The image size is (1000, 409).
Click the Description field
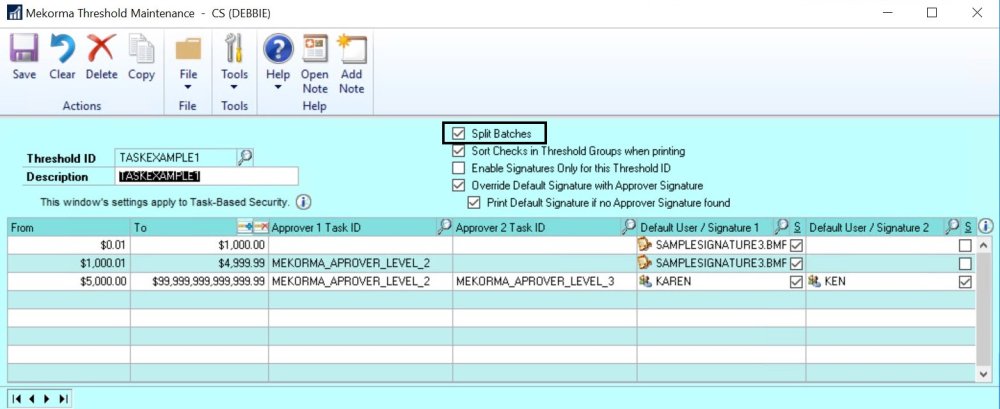tap(207, 176)
